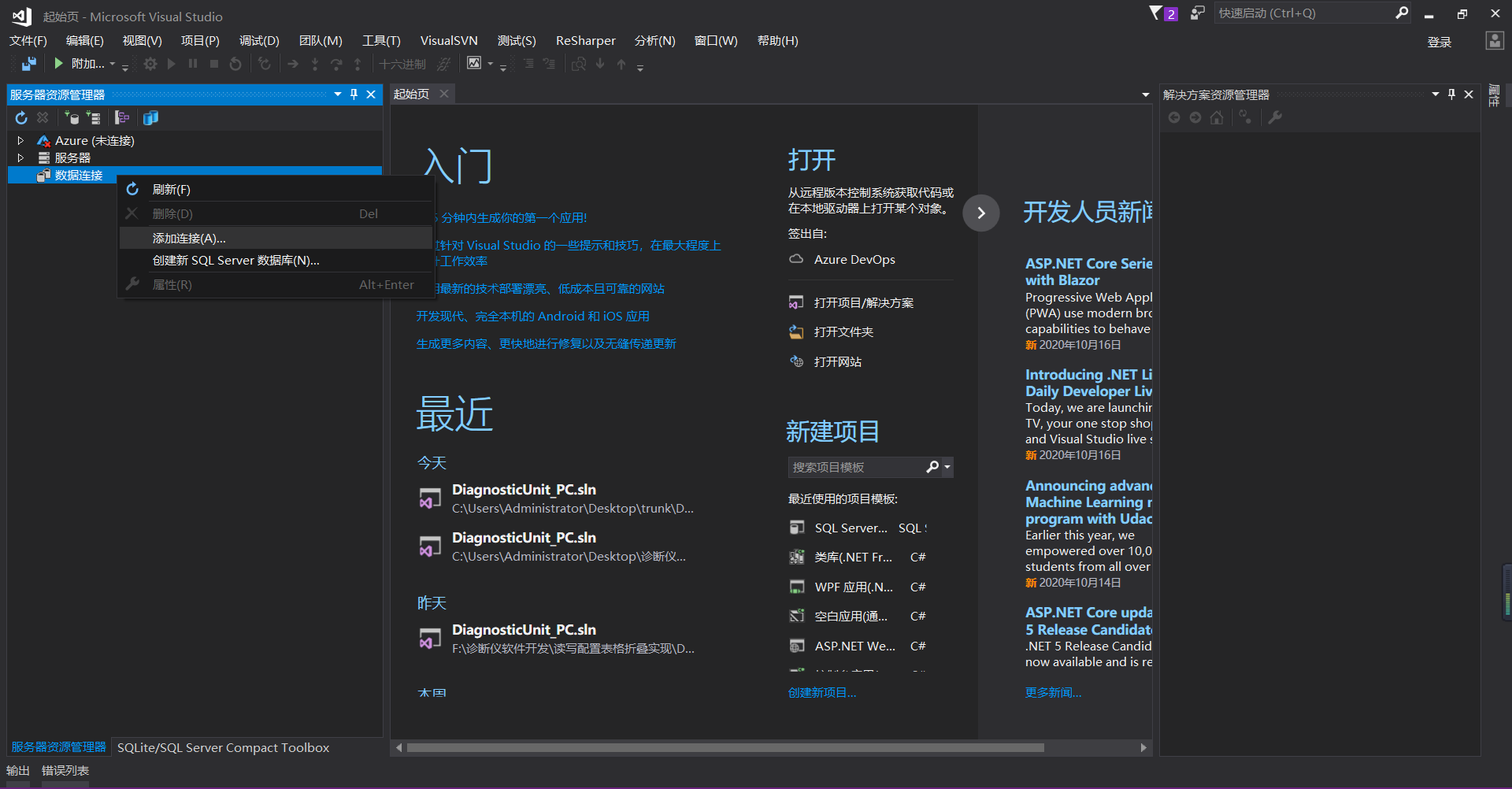Click 打开项目/解决方案 link
Image resolution: width=1512 pixels, height=789 pixels.
(863, 303)
